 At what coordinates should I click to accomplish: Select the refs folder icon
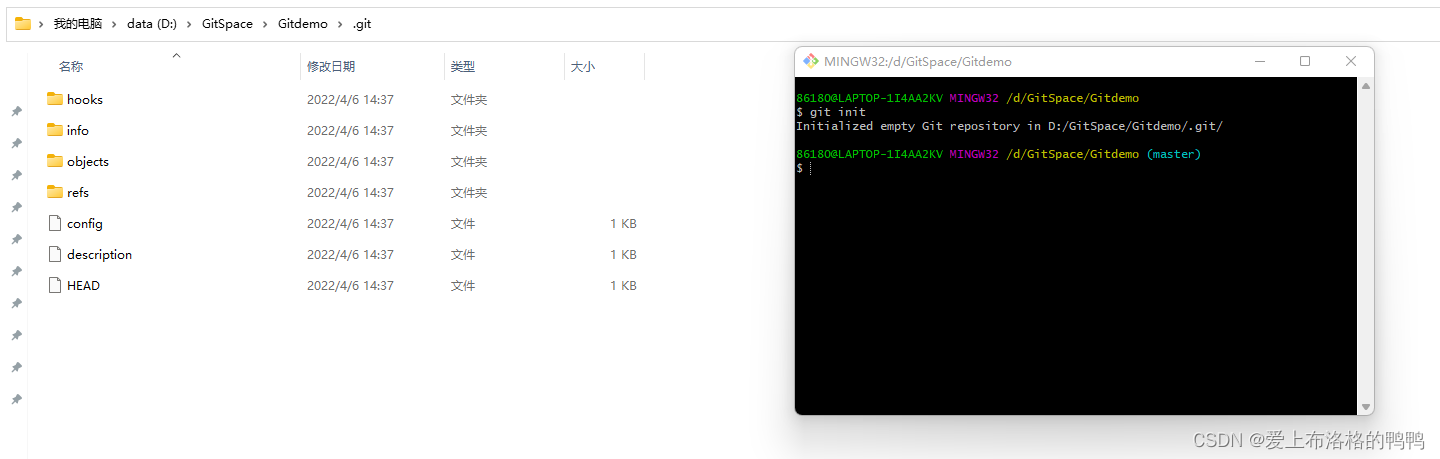click(x=55, y=192)
